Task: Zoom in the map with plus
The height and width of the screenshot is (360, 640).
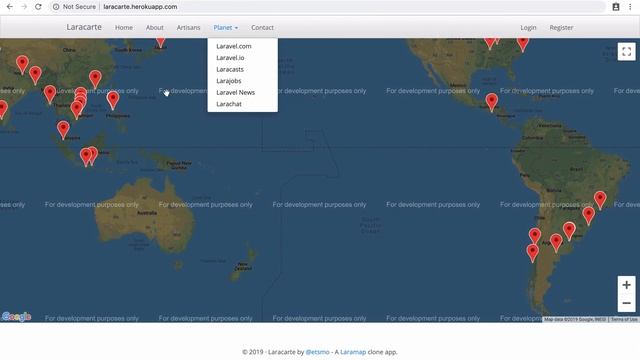Action: (x=627, y=285)
